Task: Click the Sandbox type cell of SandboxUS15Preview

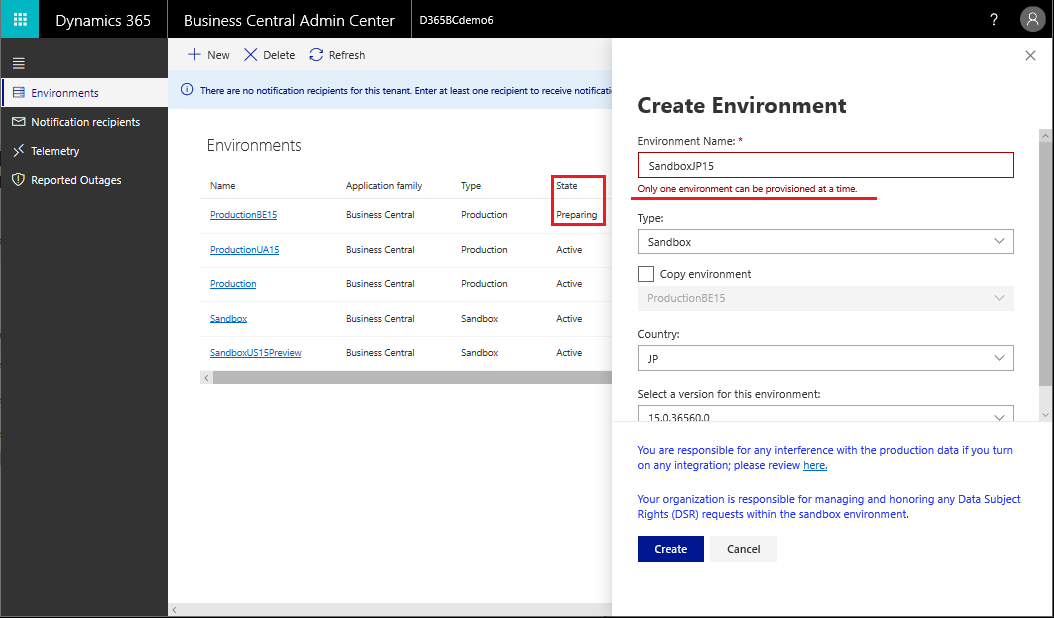Action: [479, 352]
